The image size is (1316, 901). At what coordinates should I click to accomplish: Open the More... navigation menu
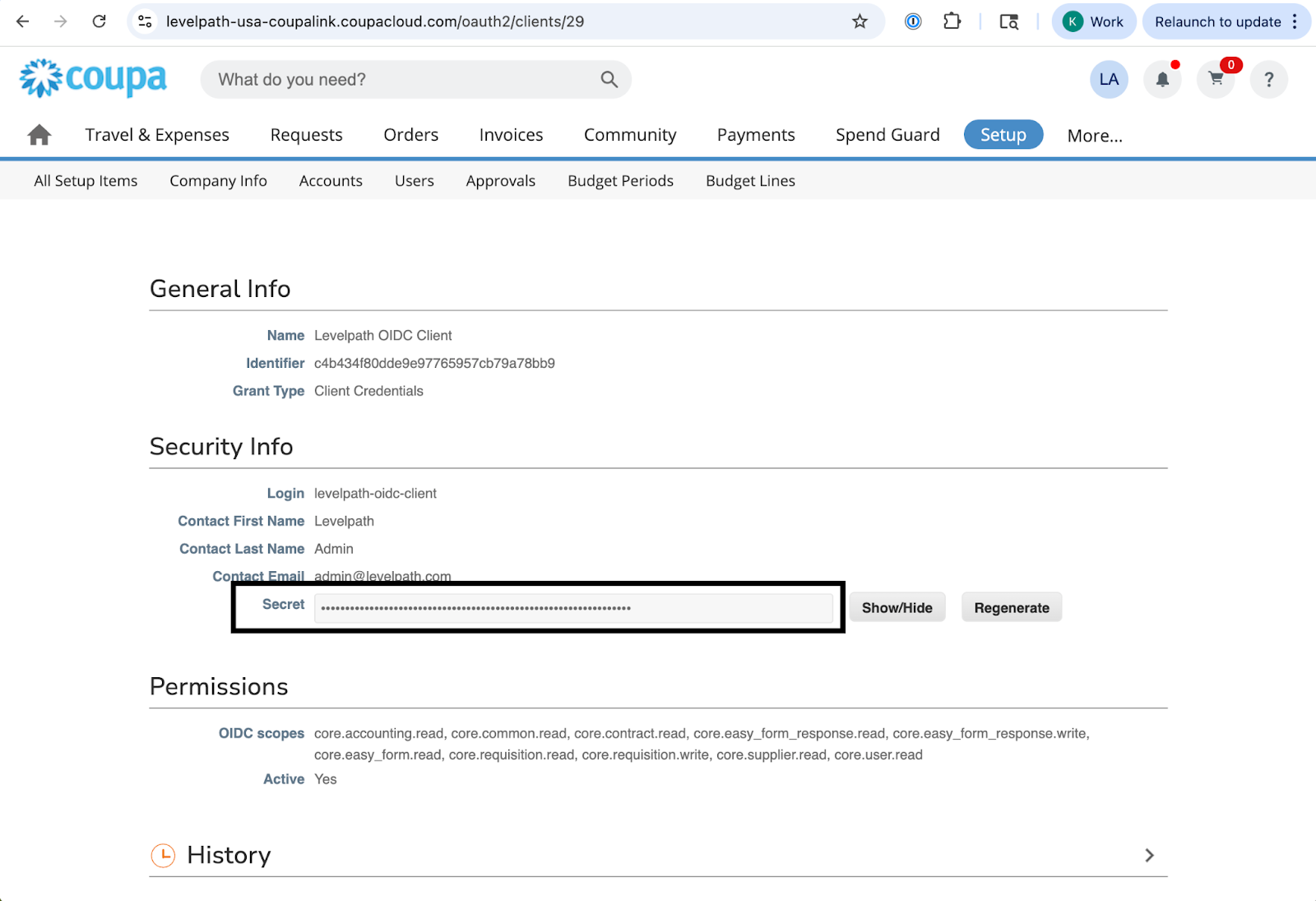[x=1094, y=136]
